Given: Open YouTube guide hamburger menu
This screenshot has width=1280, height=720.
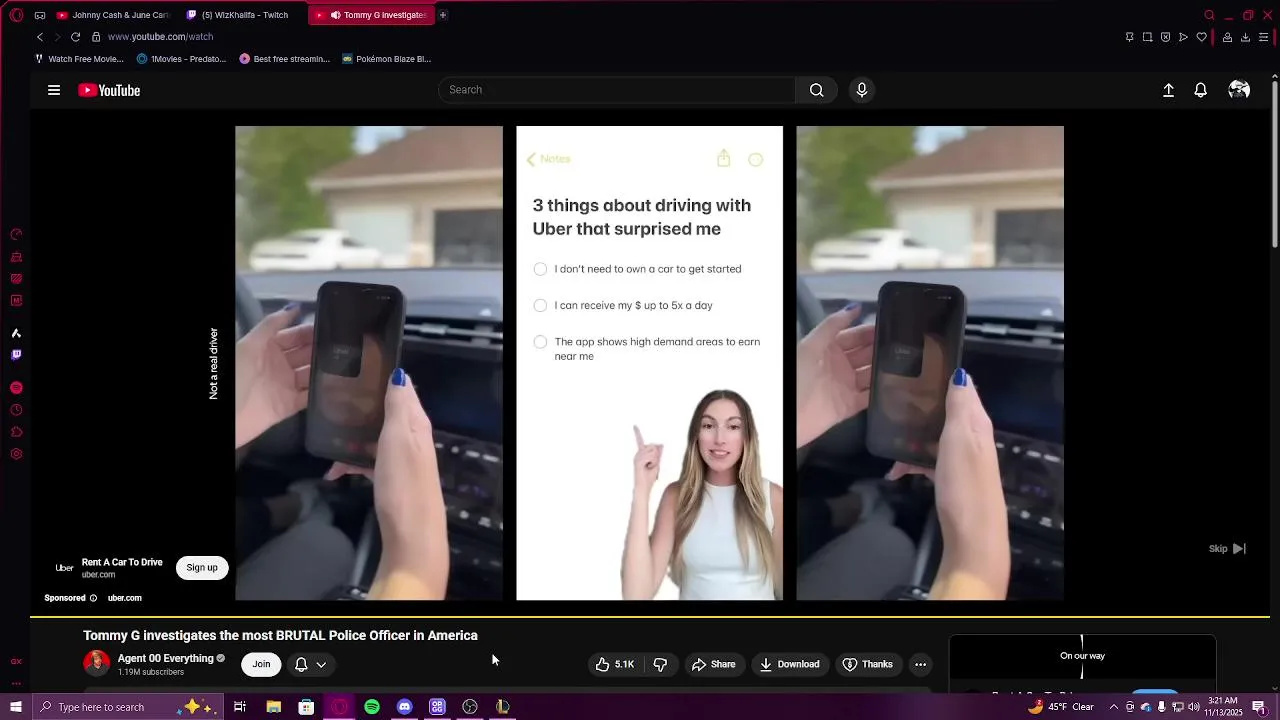Looking at the screenshot, I should (x=54, y=90).
